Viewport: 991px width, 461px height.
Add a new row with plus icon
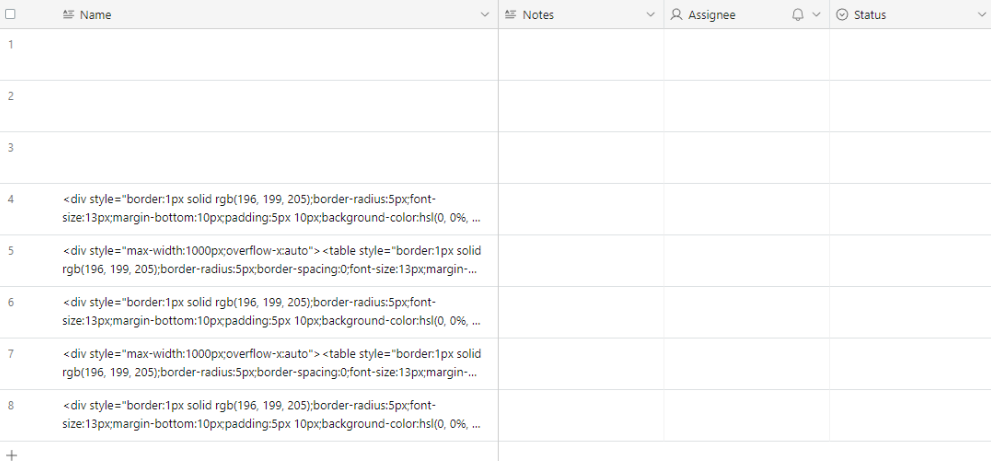[11, 455]
